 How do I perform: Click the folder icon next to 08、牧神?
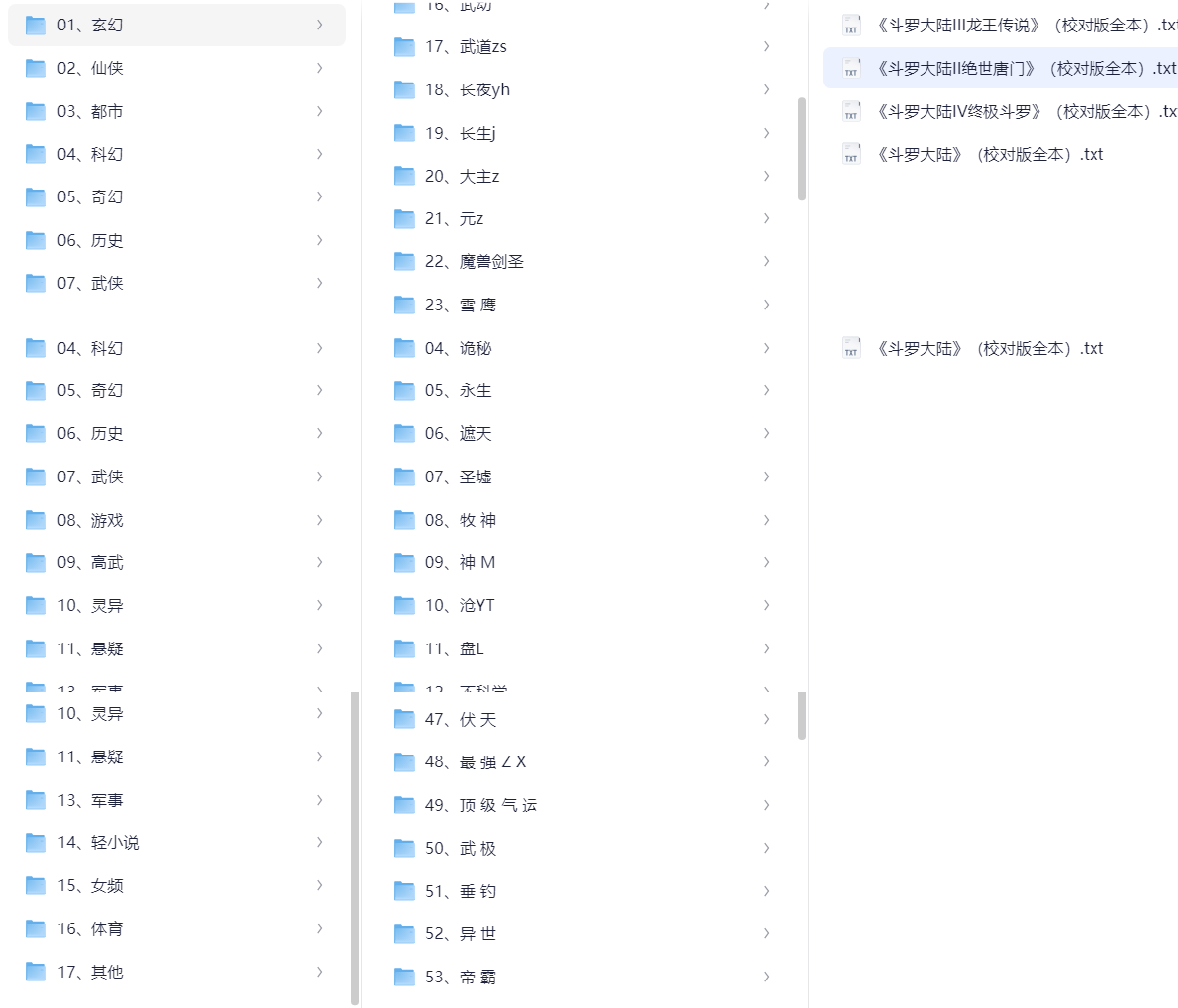click(x=404, y=520)
